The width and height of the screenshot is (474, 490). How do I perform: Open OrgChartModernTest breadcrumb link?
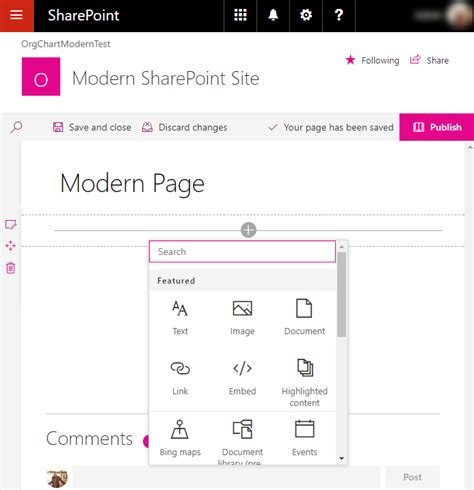66,44
